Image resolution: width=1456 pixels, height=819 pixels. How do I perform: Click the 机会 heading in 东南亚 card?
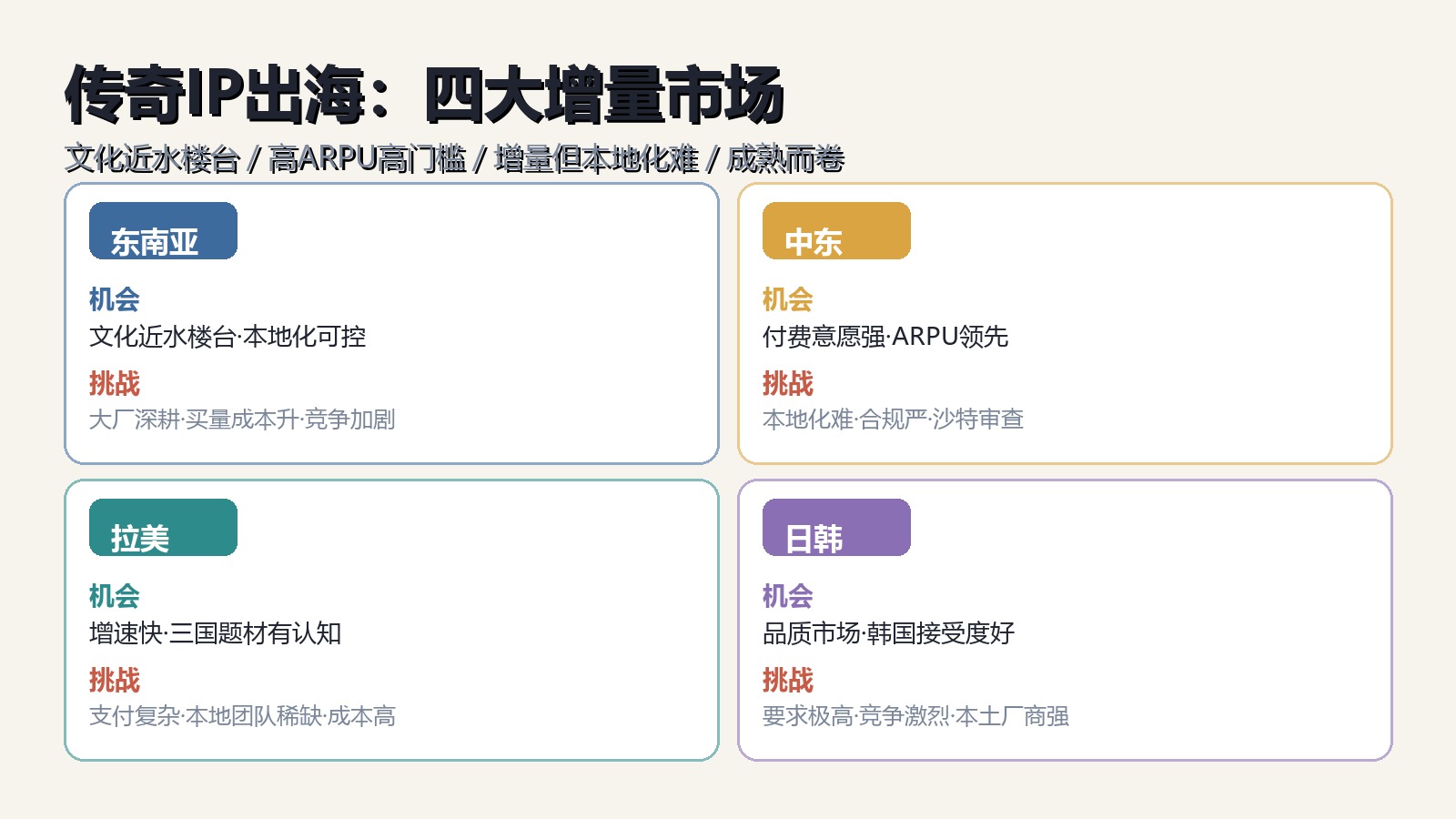coord(115,299)
